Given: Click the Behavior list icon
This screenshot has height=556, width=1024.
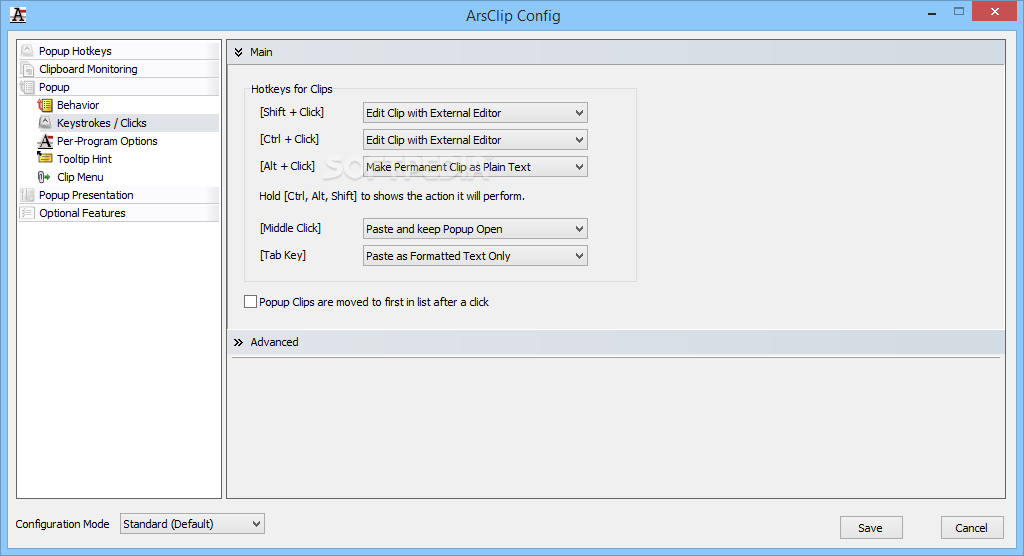Looking at the screenshot, I should [x=45, y=105].
